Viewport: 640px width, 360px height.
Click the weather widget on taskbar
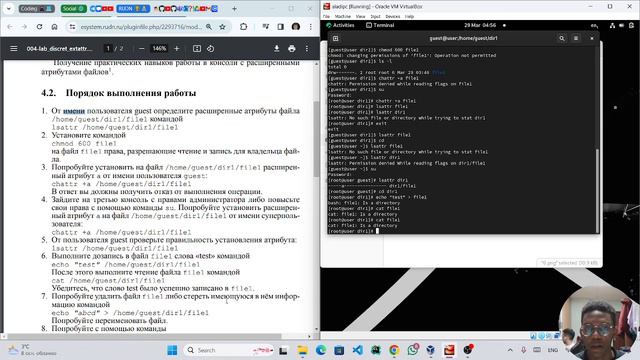pos(33,350)
